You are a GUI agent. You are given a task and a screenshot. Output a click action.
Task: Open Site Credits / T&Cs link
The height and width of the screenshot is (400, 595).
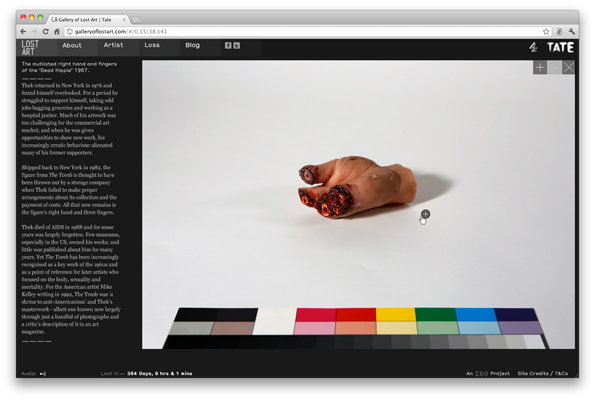click(543, 373)
